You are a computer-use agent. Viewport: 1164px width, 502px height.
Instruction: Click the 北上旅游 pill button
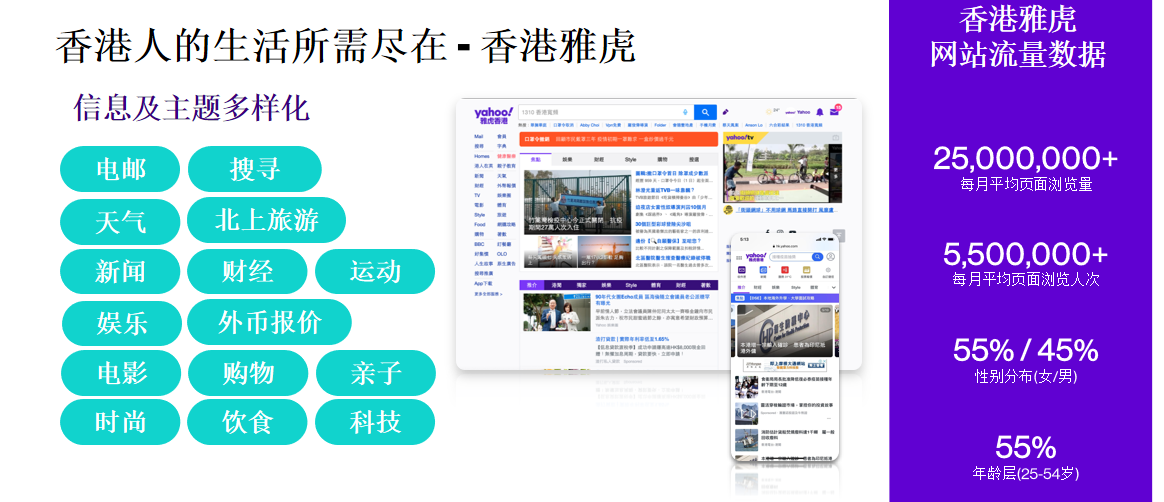[x=267, y=221]
